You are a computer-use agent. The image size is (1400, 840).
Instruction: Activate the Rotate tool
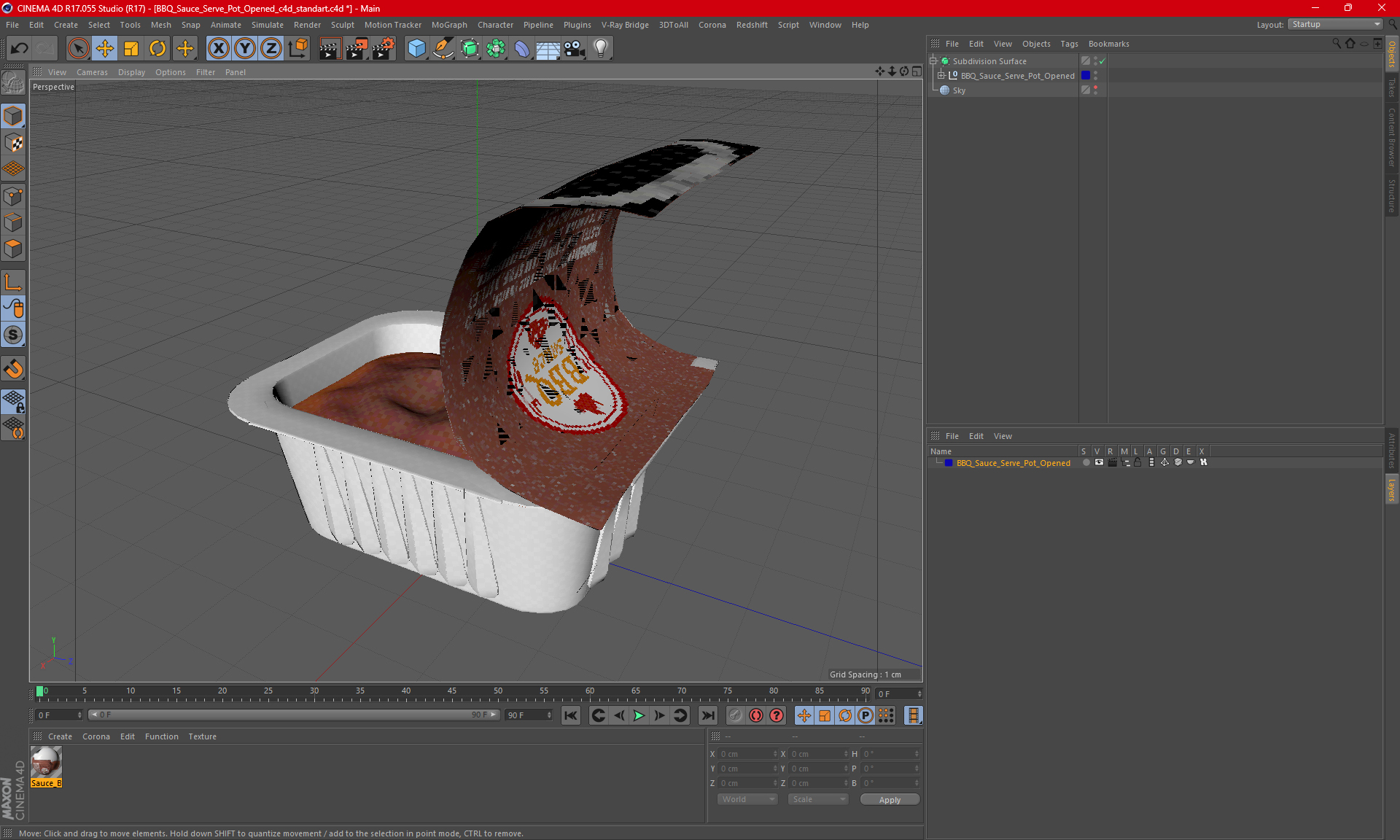pyautogui.click(x=157, y=48)
